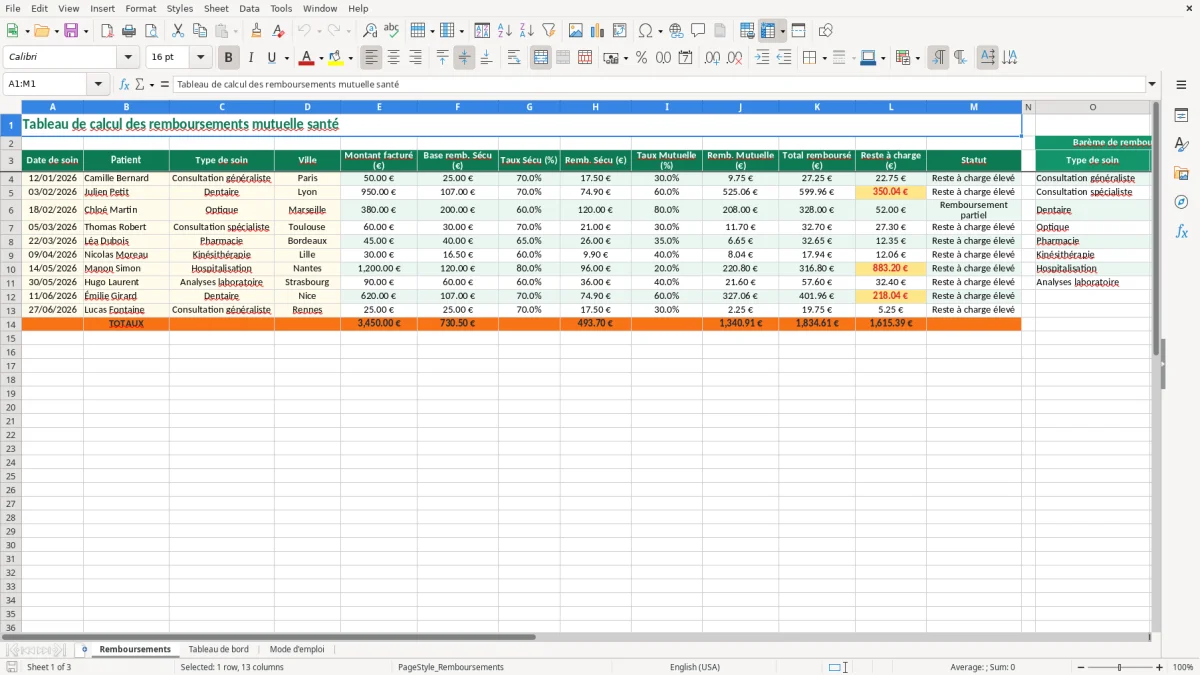Open Print Preview from the toolbar
This screenshot has height=675, width=1200.
(x=151, y=31)
